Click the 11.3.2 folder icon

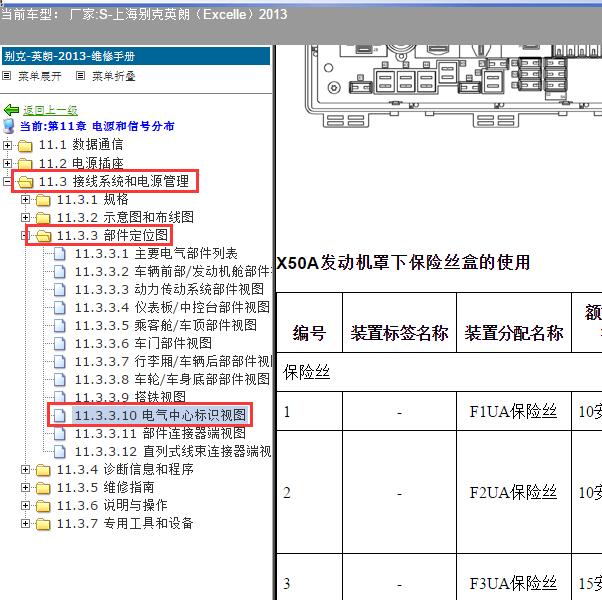tap(43, 218)
